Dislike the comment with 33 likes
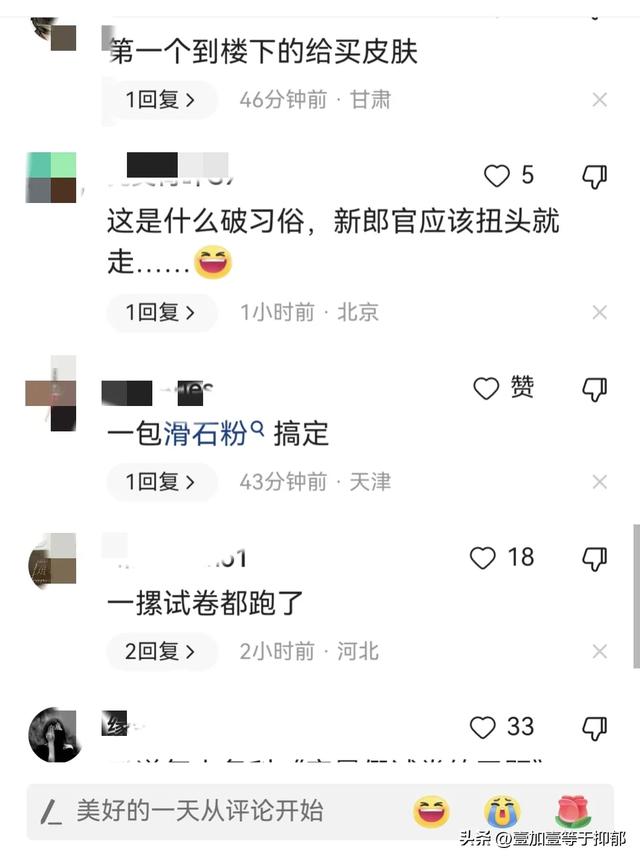Screen dimensions: 640x861 tap(594, 728)
